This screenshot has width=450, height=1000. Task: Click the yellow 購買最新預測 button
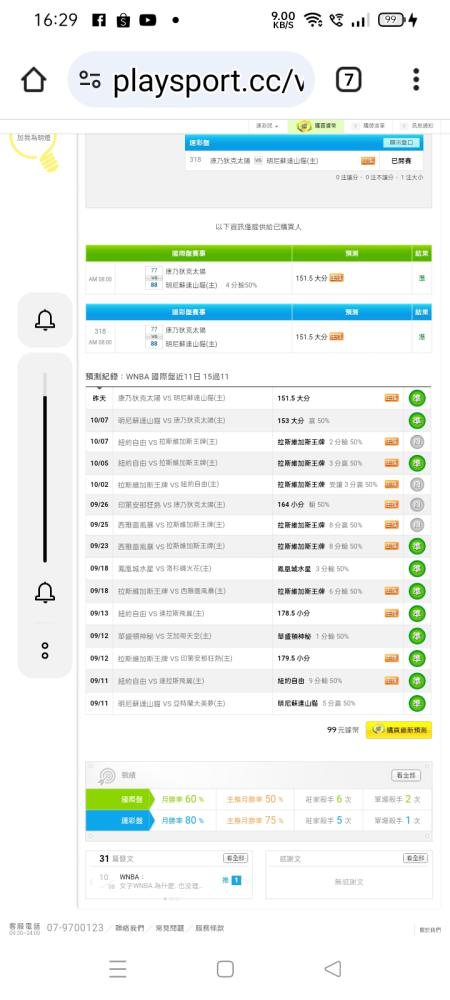click(x=398, y=730)
